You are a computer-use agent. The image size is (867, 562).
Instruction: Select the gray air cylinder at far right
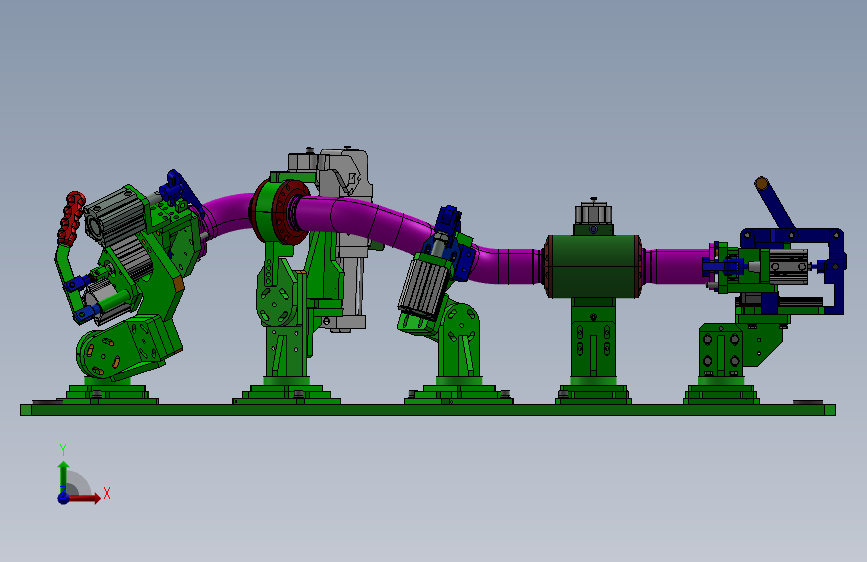(789, 267)
